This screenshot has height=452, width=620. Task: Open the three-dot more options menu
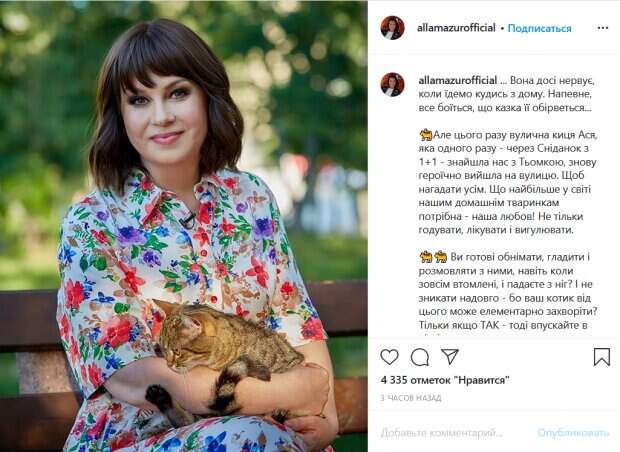(x=603, y=28)
